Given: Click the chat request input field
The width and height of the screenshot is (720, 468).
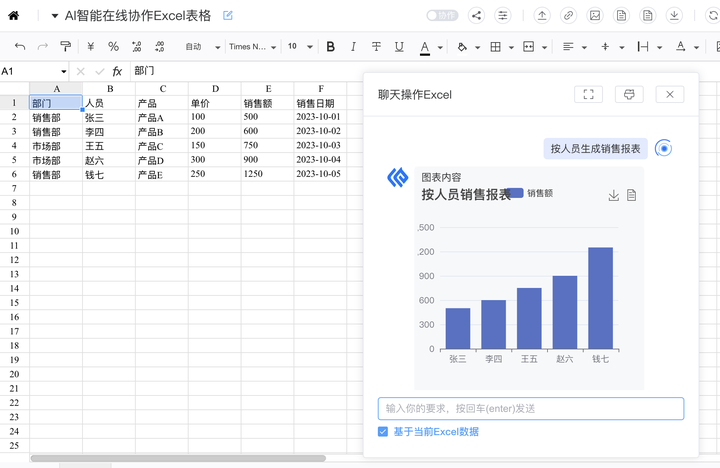Looking at the screenshot, I should pos(531,409).
